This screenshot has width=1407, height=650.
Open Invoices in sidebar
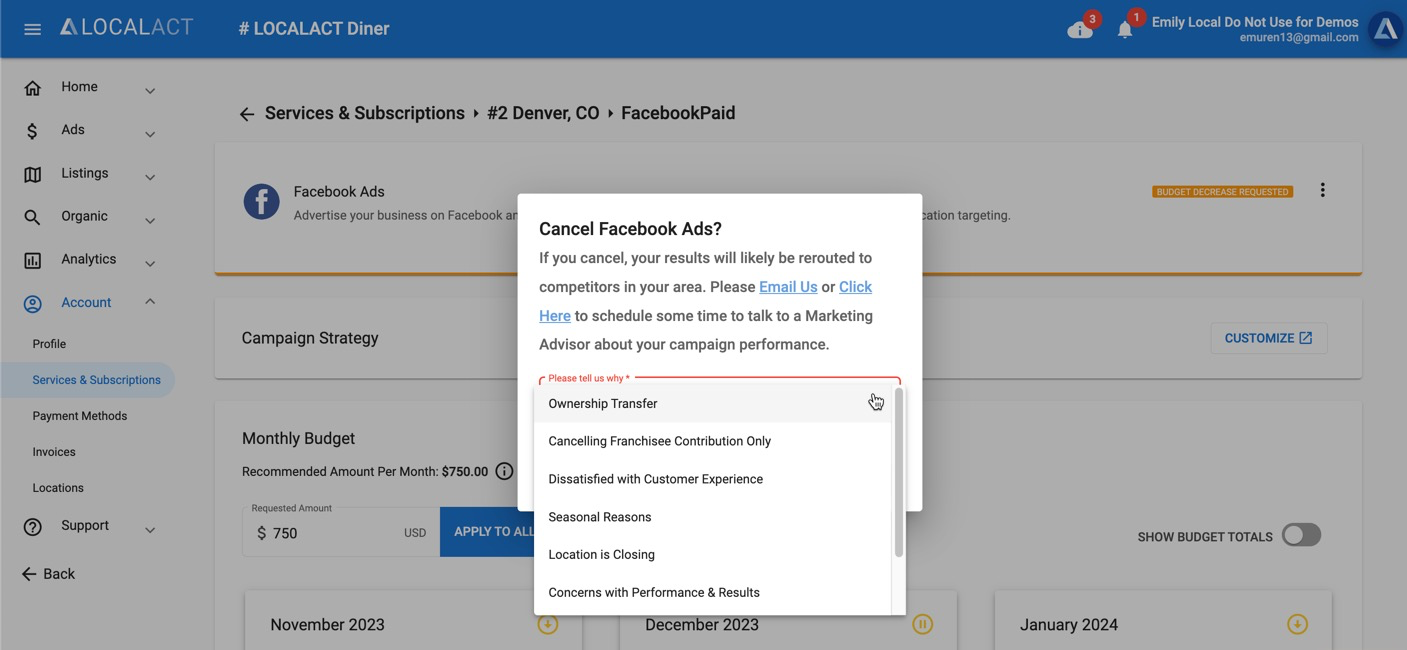click(54, 452)
